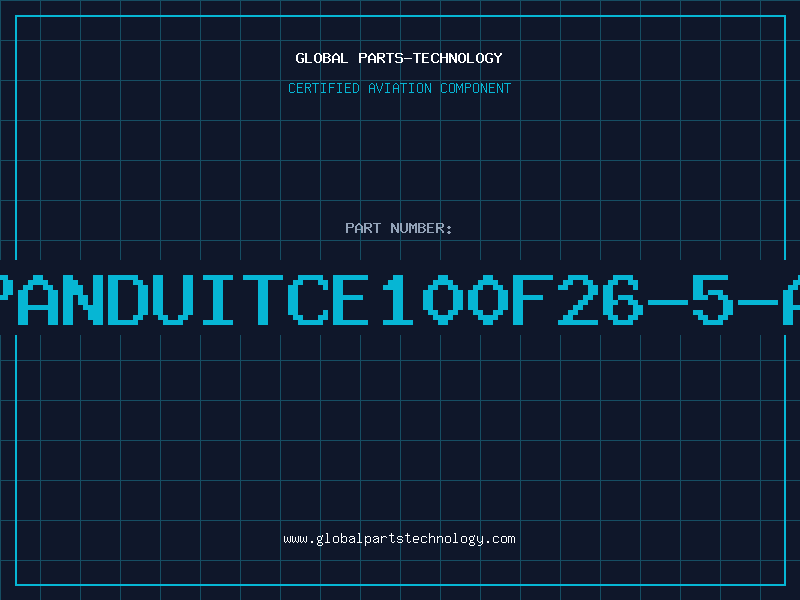Image resolution: width=800 pixels, height=600 pixels.
Task: Click the word GLOBAL in the heading
Action: coord(322,58)
